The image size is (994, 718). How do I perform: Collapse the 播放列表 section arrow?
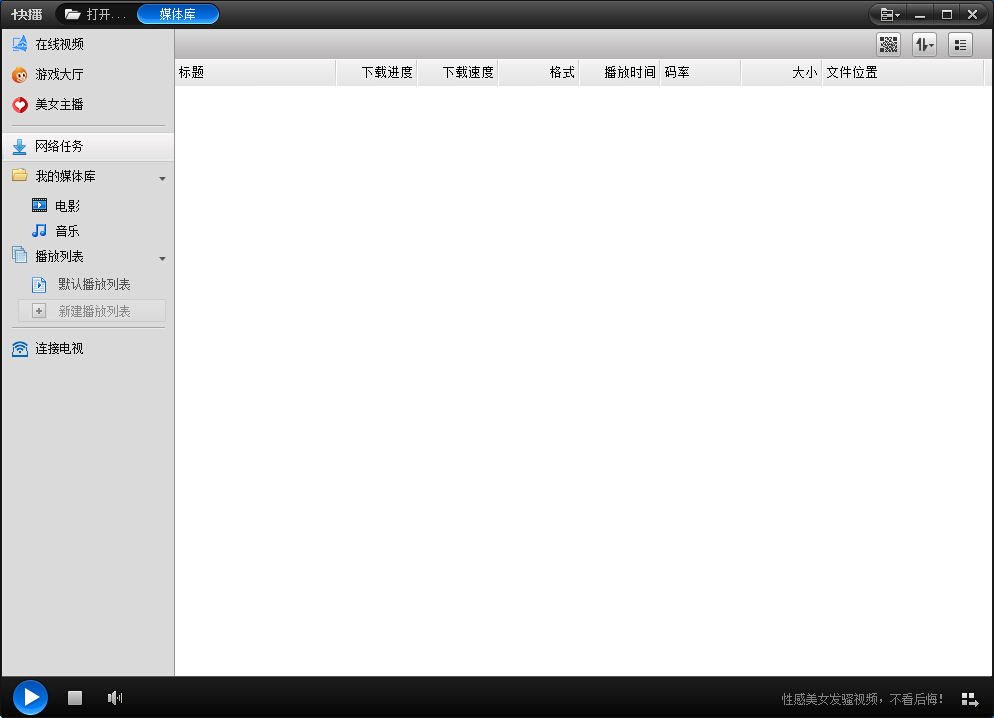[x=162, y=259]
